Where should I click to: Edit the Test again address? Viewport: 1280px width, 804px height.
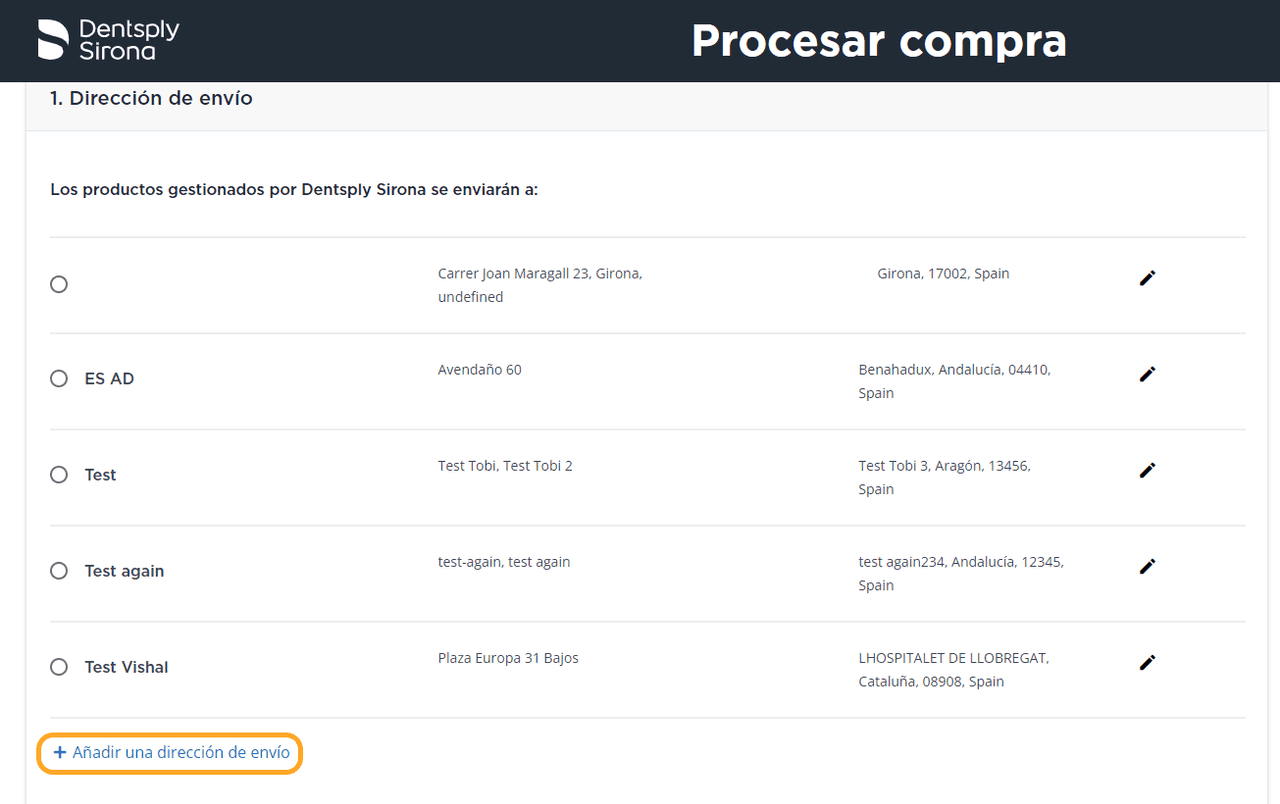pyautogui.click(x=1147, y=566)
